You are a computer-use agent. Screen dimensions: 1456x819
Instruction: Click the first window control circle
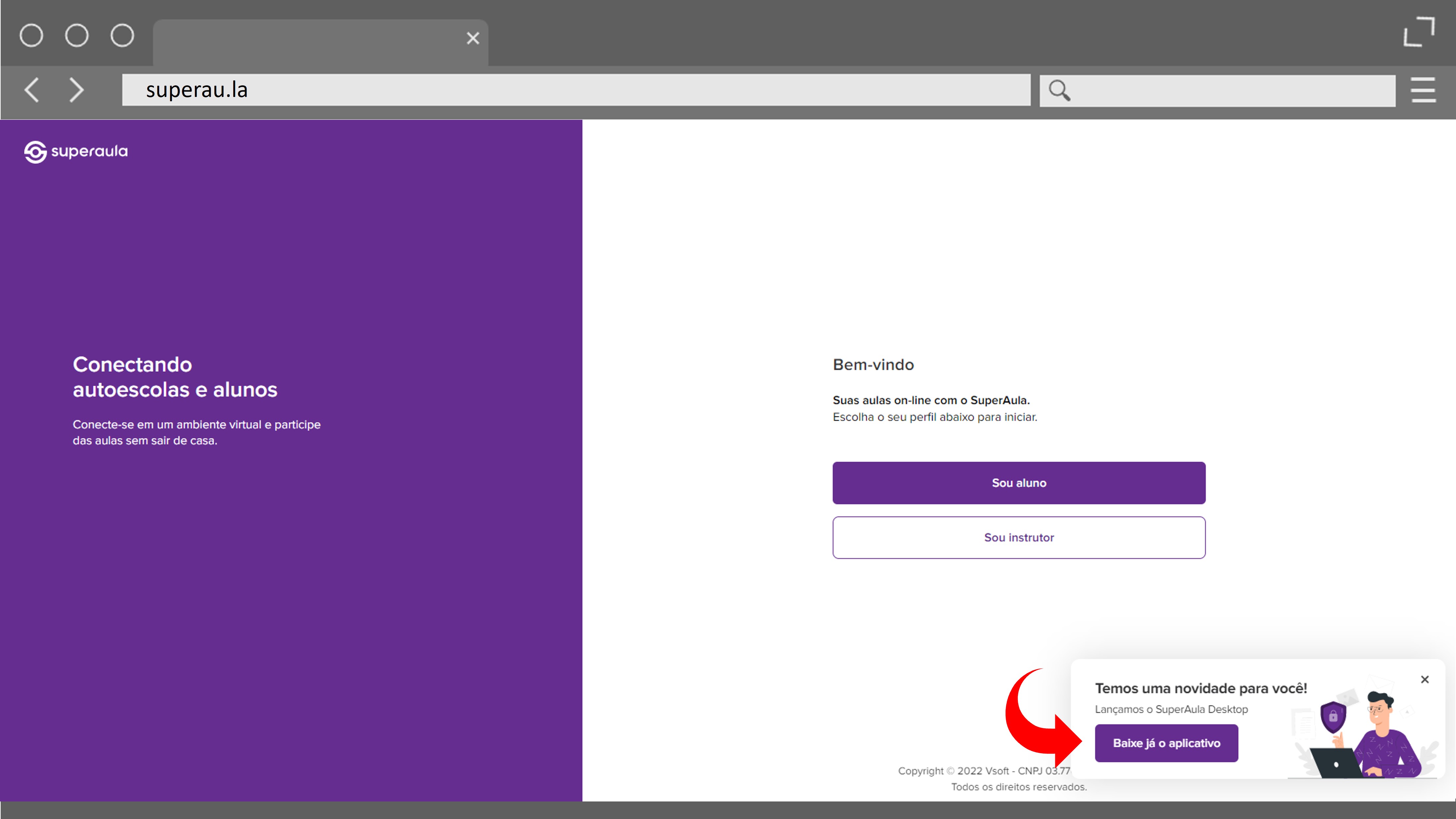pyautogui.click(x=31, y=36)
